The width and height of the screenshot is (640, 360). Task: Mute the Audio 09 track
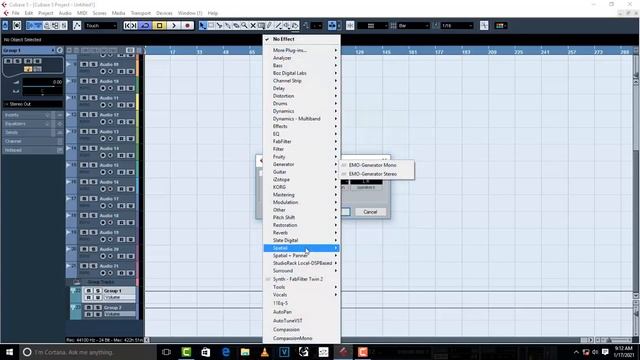point(84,64)
